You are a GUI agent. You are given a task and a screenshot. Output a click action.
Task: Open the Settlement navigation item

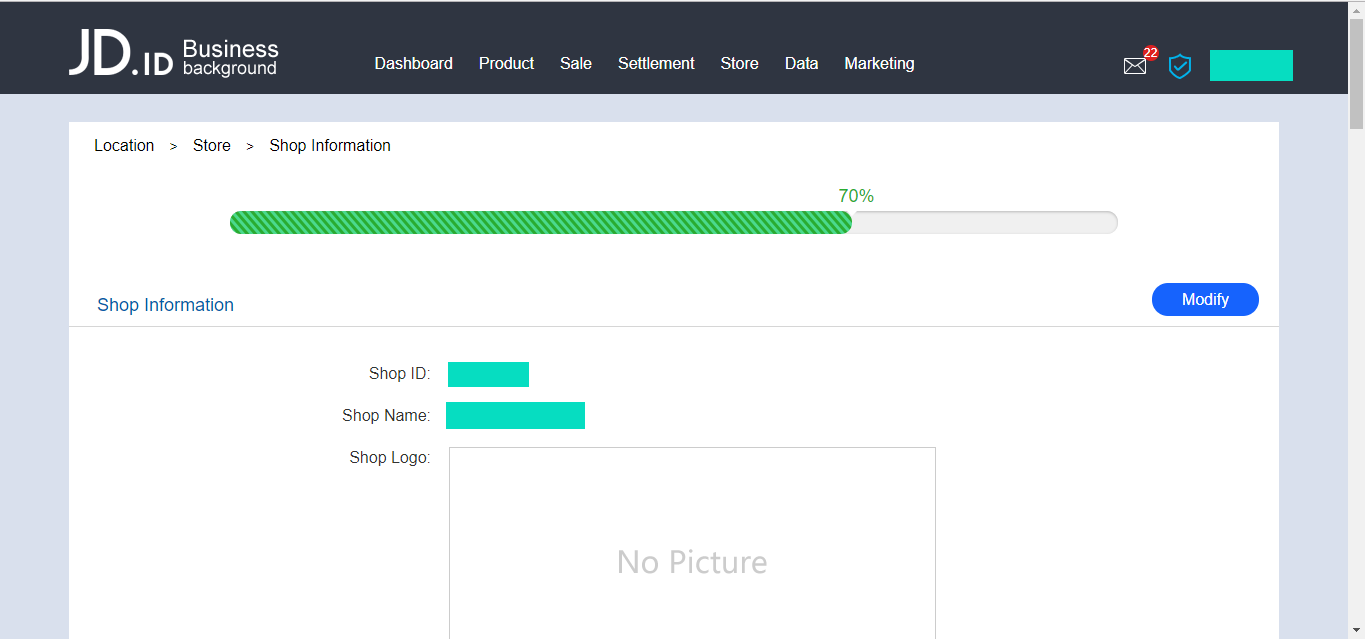coord(655,63)
